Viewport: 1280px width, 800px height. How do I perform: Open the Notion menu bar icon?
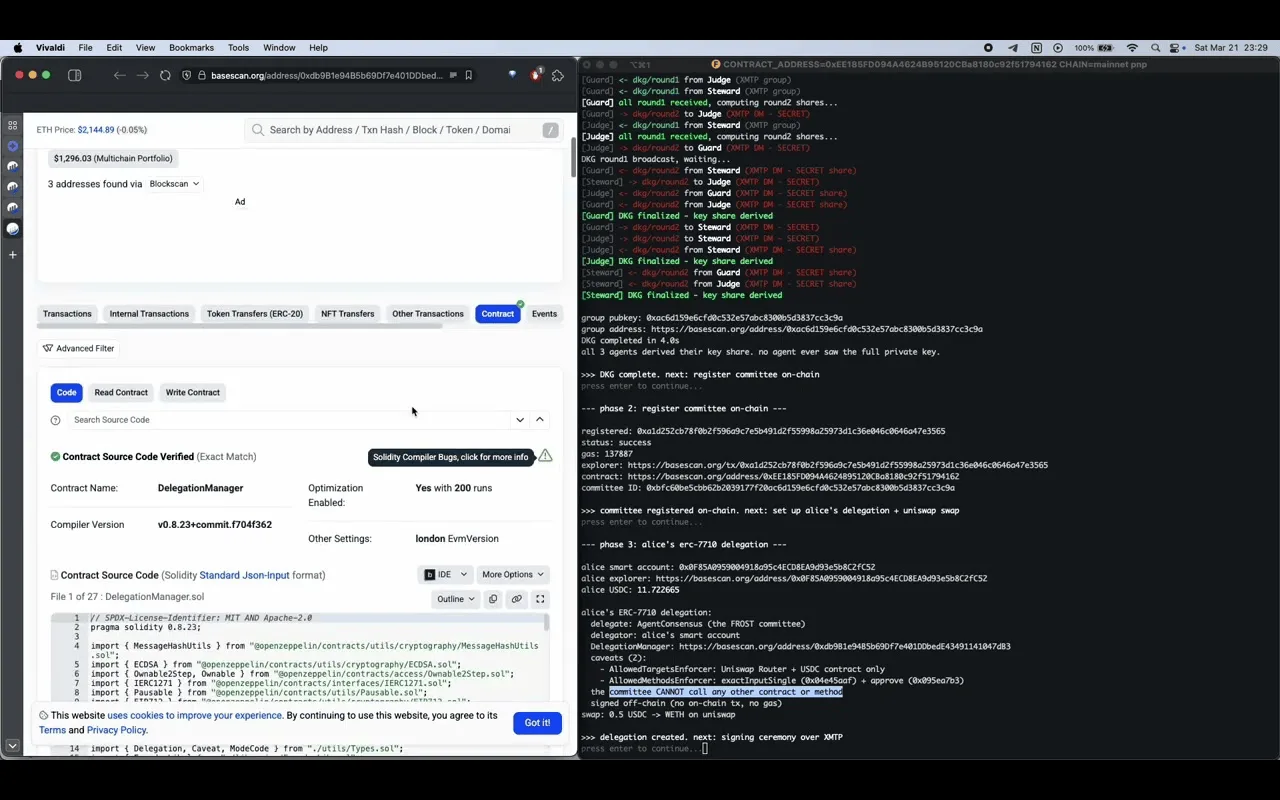coord(1036,47)
